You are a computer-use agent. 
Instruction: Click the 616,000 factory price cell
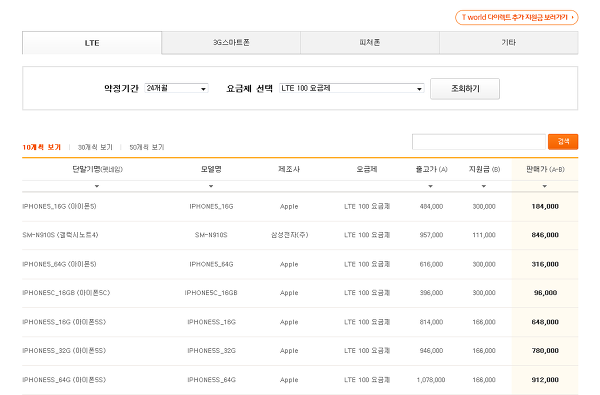click(x=431, y=264)
